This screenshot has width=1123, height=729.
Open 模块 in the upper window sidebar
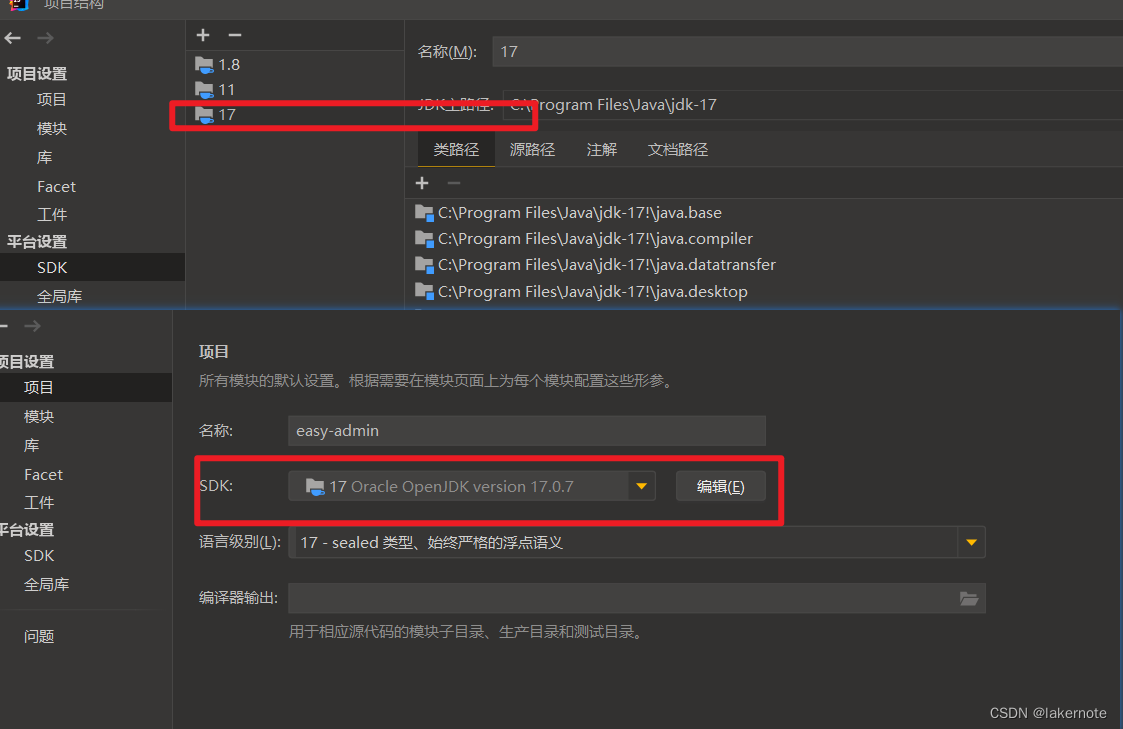coord(52,128)
